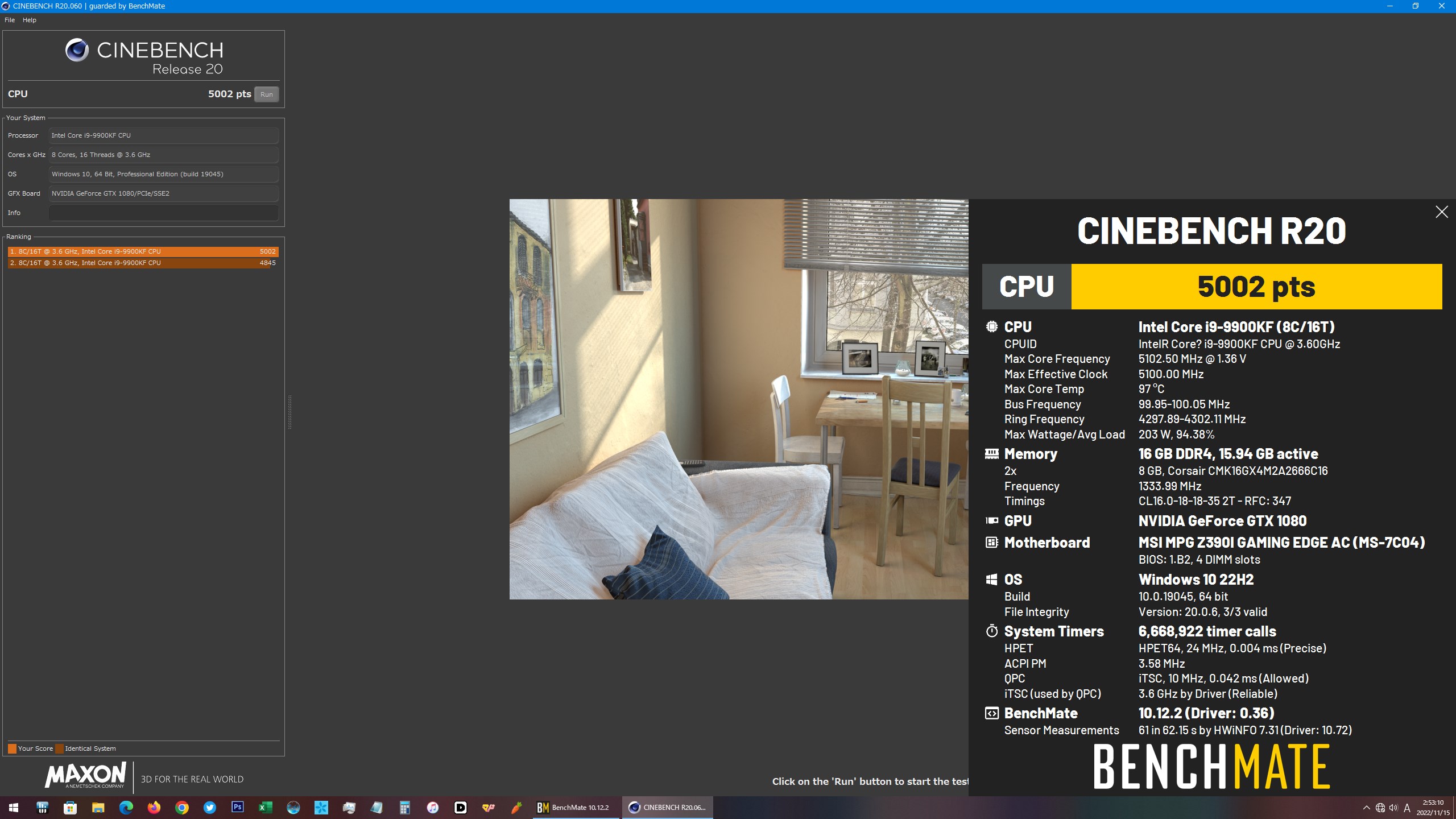
Task: Launch Firefox from the taskbar
Action: (154, 808)
